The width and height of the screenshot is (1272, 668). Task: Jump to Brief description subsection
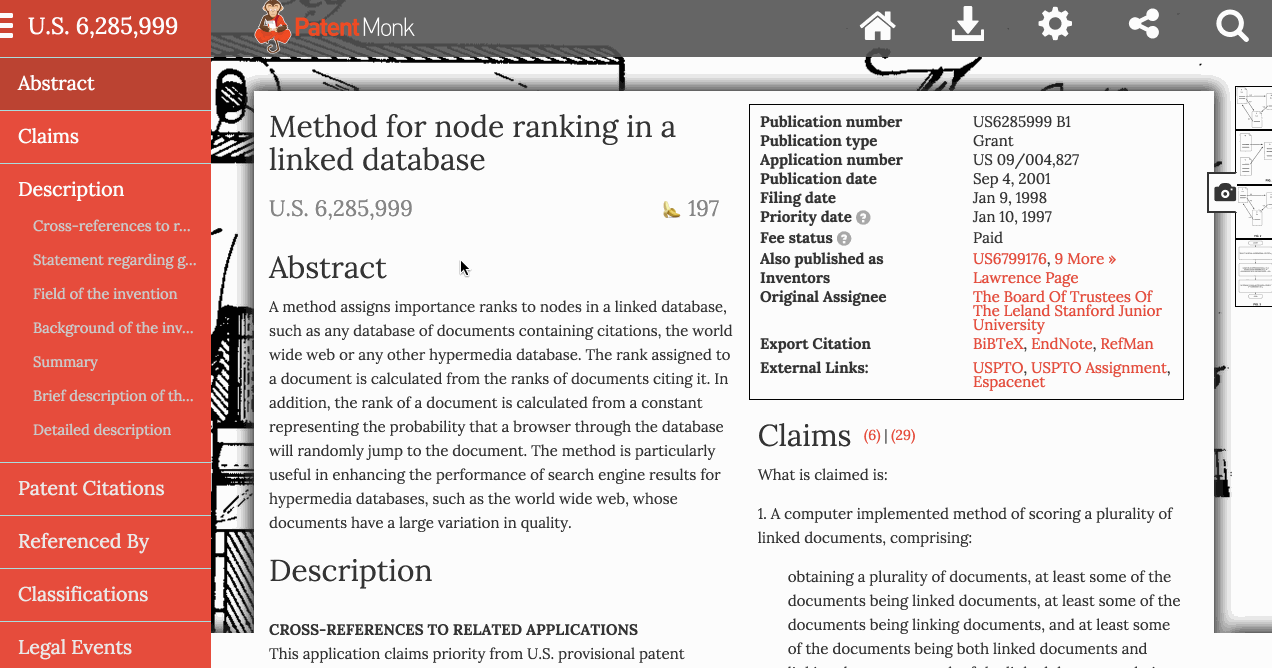pos(113,396)
